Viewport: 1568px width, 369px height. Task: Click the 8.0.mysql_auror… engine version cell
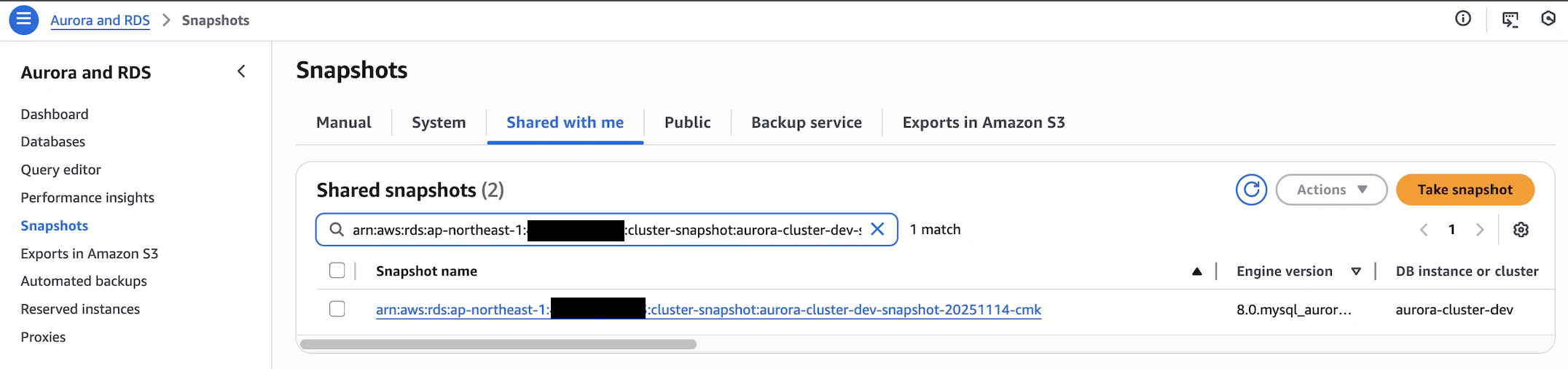click(1294, 310)
